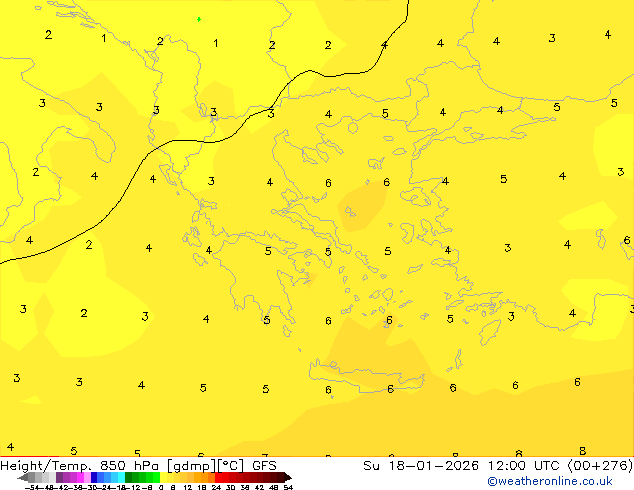Click the '(00+276)' forecast offset text
The height and width of the screenshot is (490, 634).
600,466
